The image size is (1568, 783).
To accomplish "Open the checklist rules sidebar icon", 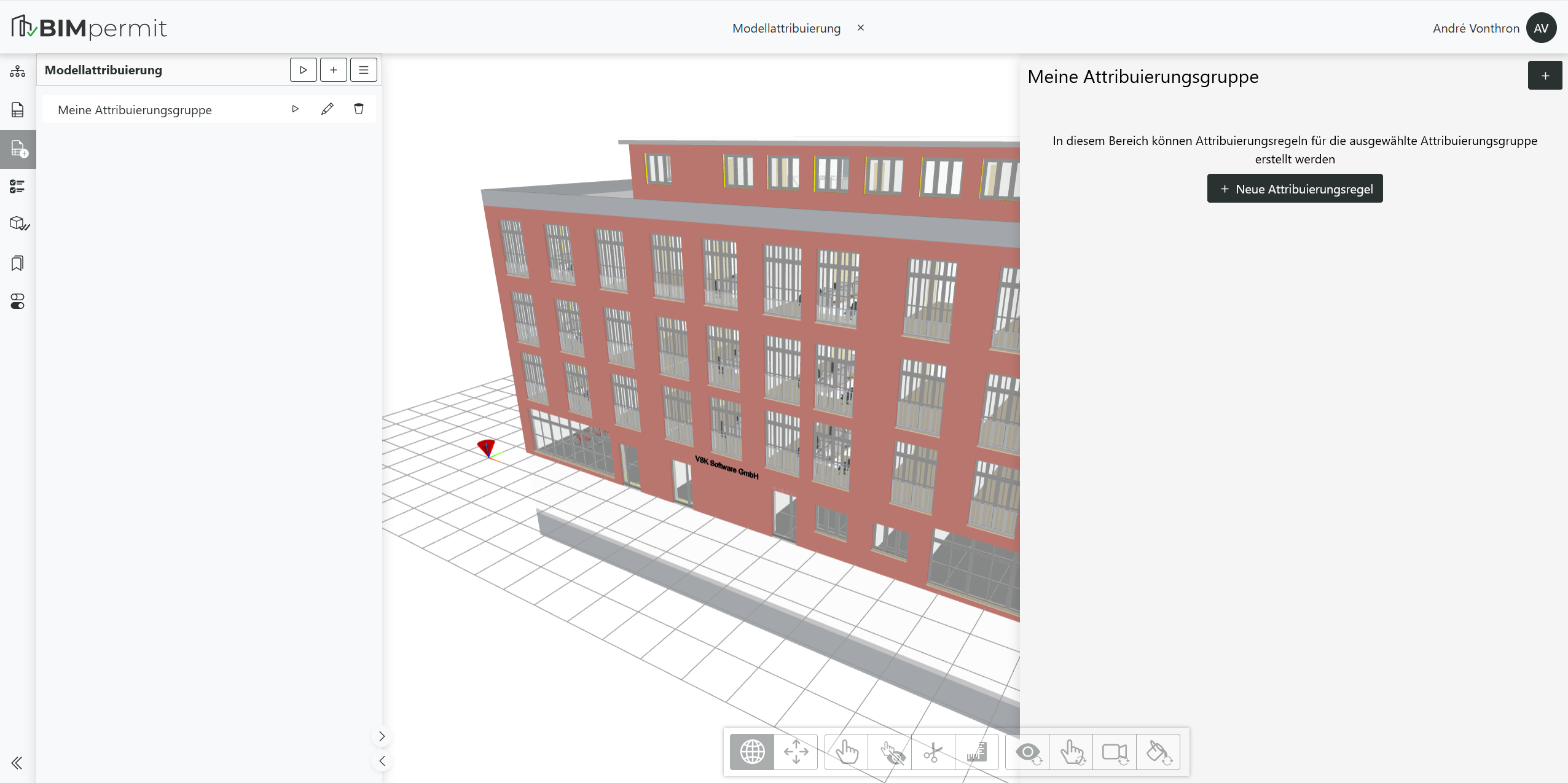I will (18, 187).
